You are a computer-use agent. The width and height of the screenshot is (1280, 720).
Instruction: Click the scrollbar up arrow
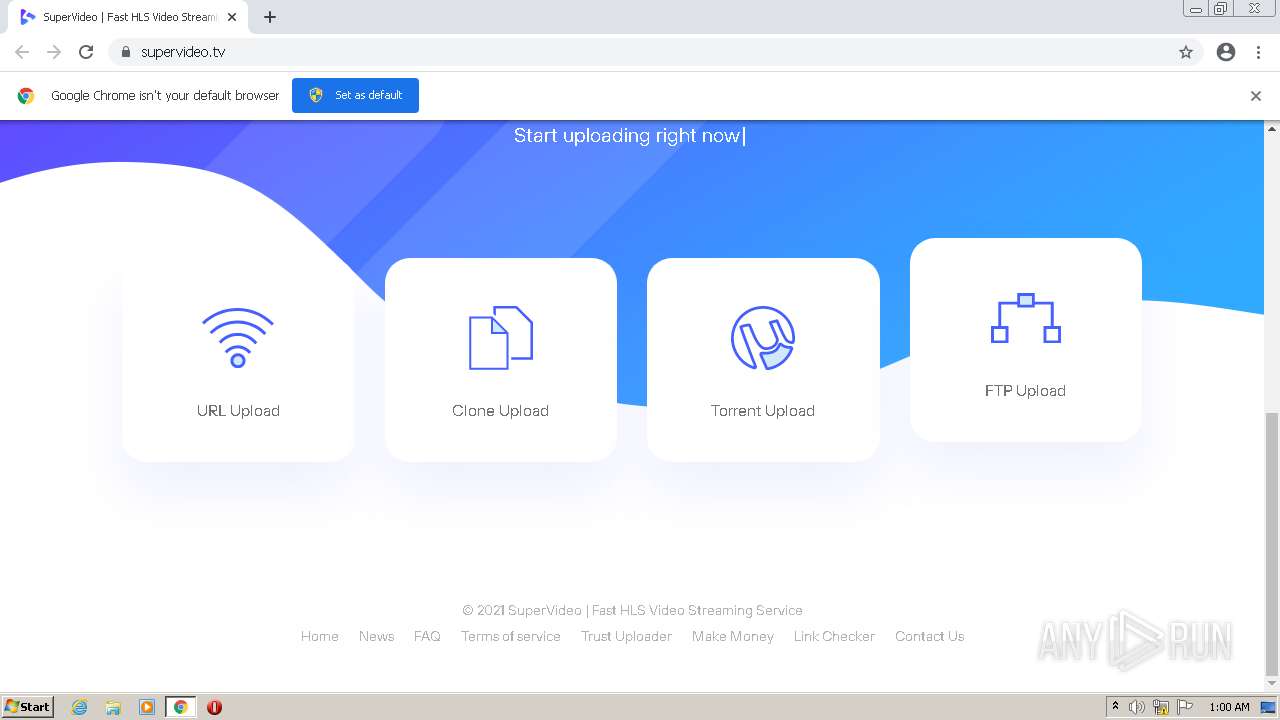pyautogui.click(x=1272, y=128)
